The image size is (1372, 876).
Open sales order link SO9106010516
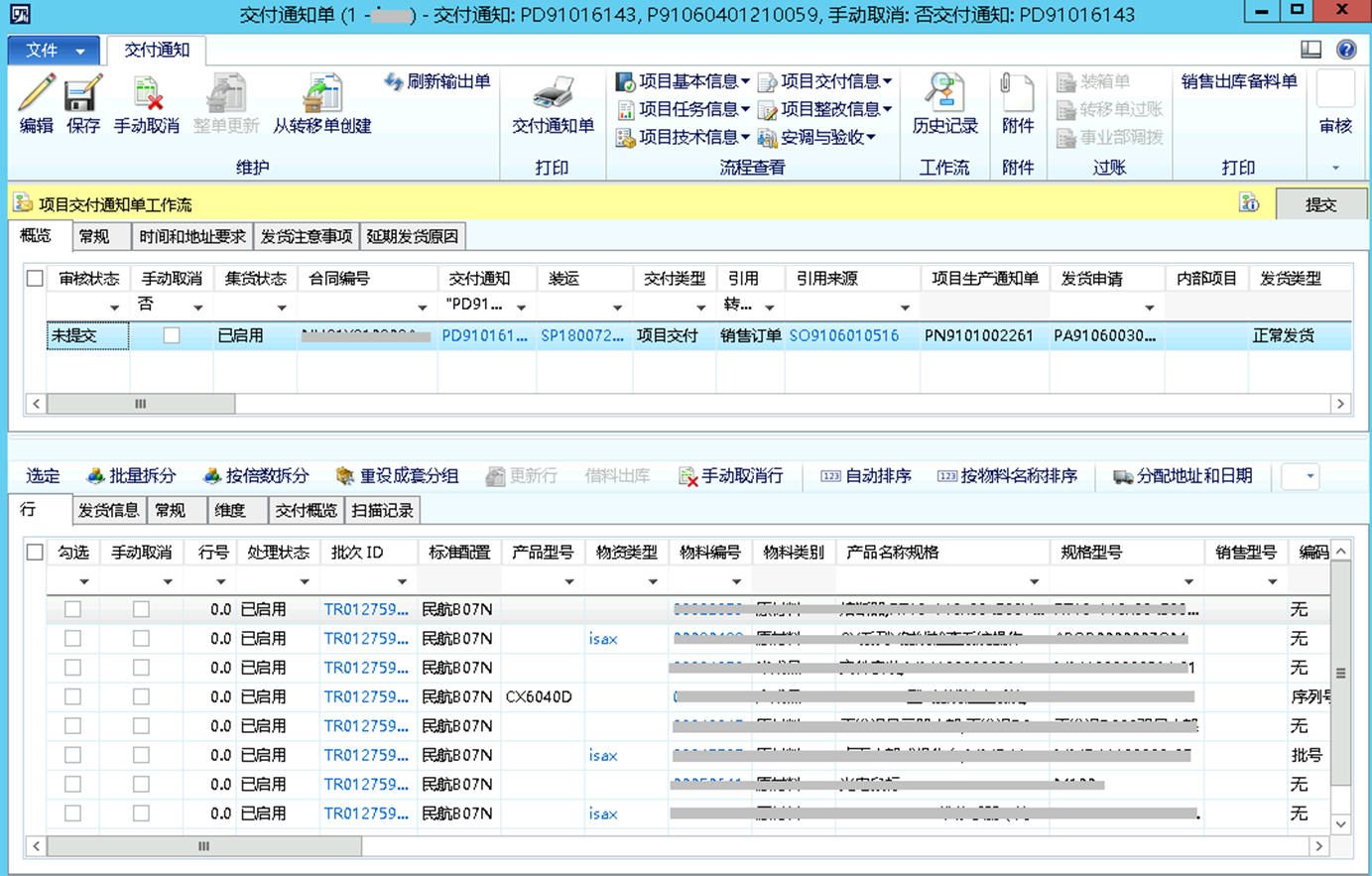tap(844, 335)
